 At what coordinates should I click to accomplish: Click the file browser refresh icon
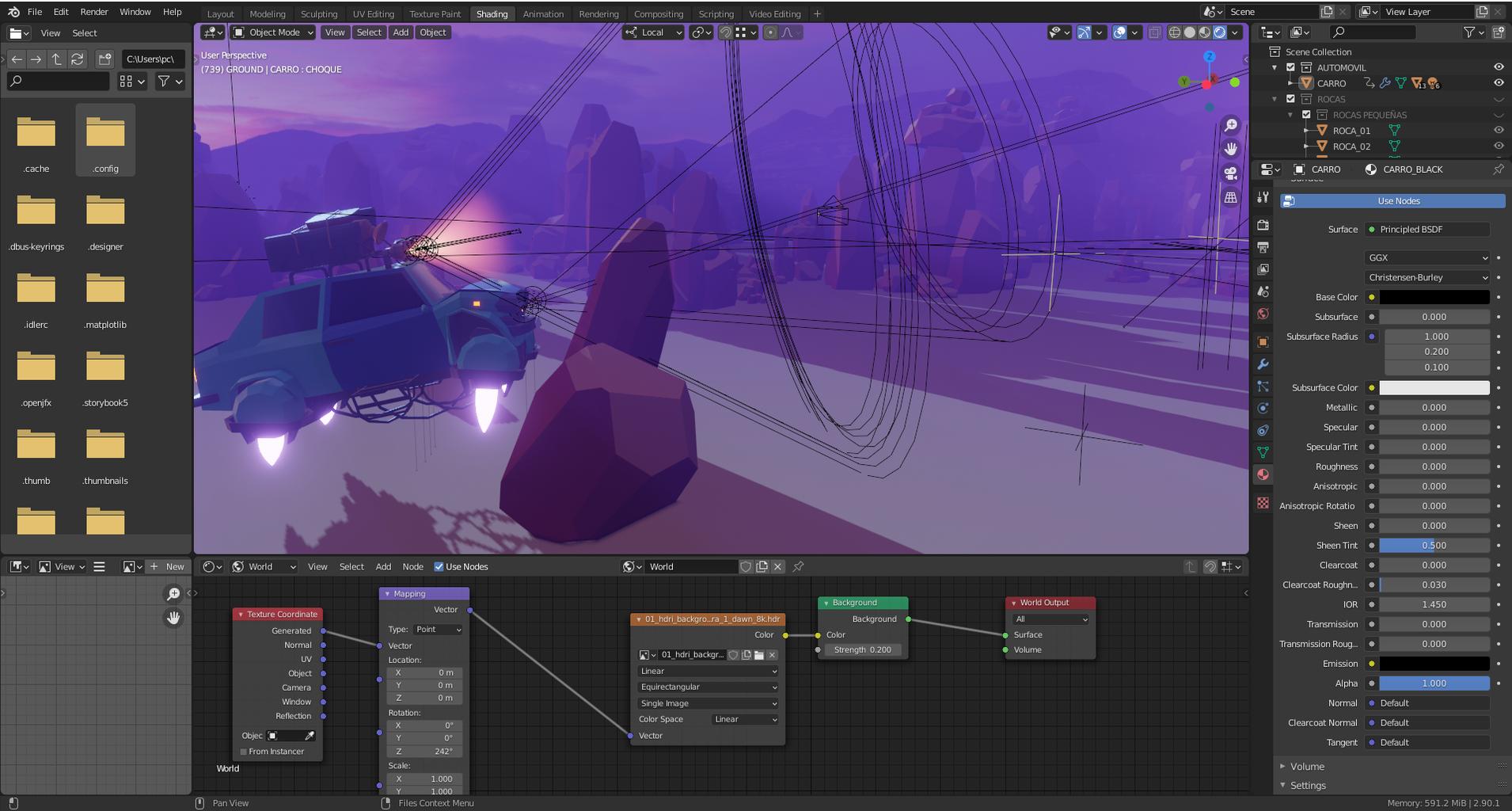tap(77, 59)
